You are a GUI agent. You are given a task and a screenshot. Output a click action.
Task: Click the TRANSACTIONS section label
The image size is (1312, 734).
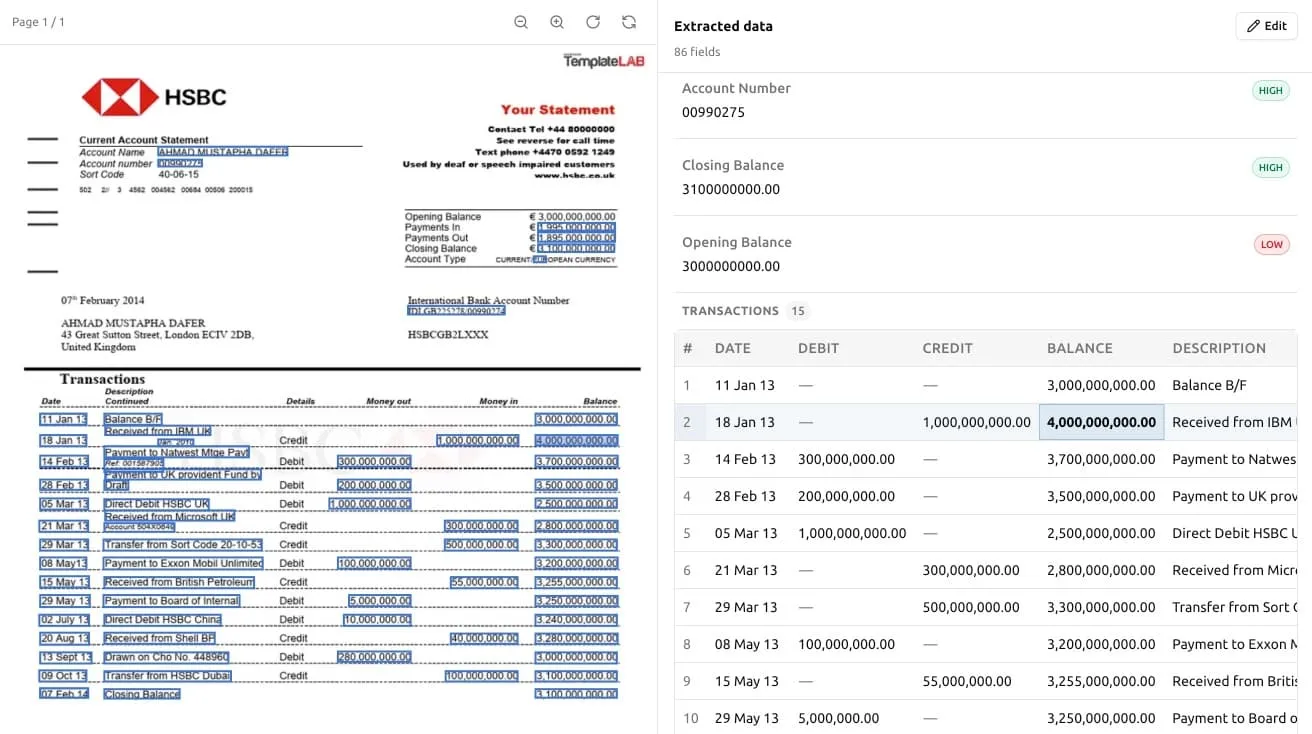coord(730,311)
